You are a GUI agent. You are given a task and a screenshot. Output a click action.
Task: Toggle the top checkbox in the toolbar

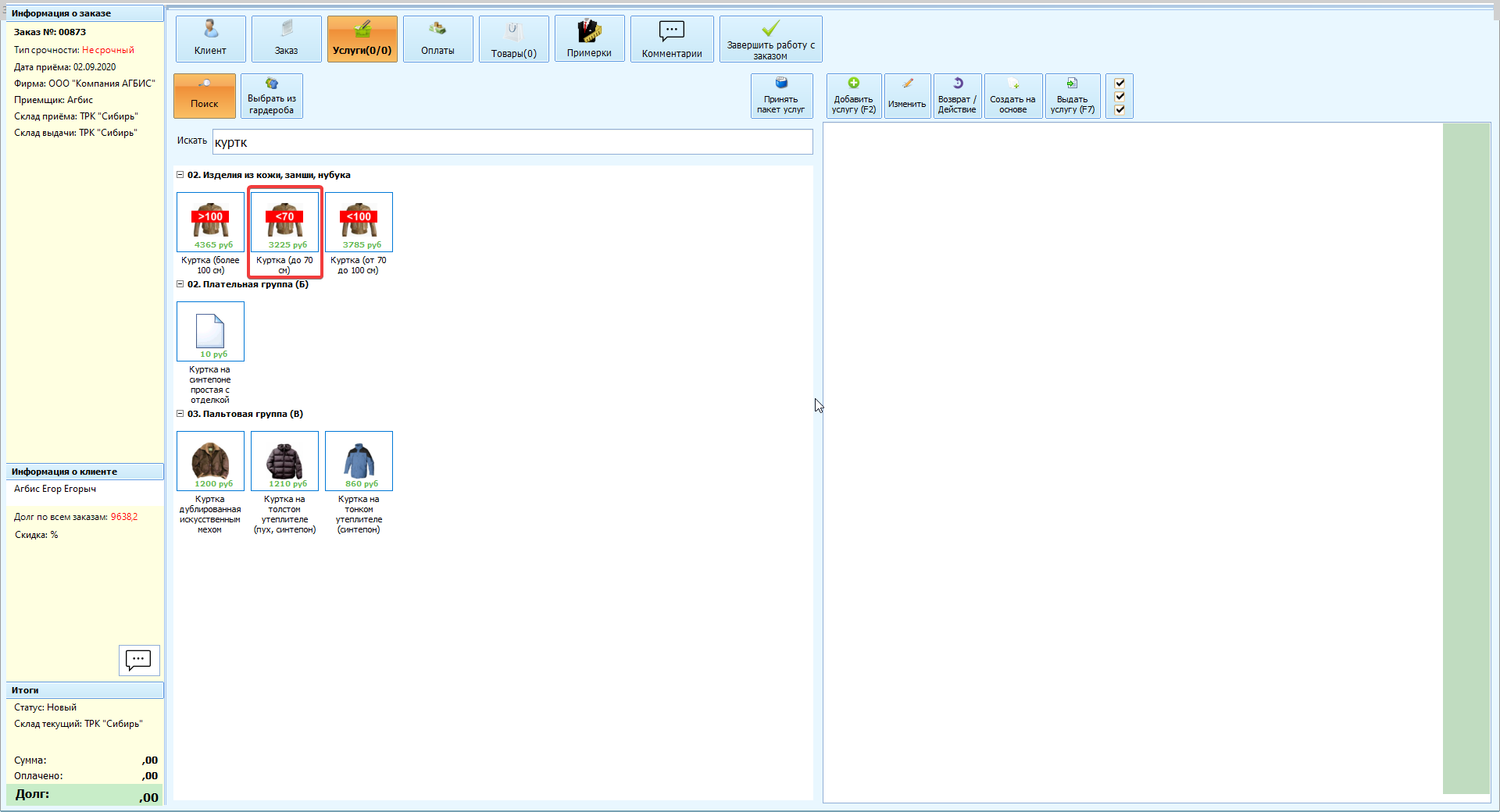click(x=1120, y=83)
